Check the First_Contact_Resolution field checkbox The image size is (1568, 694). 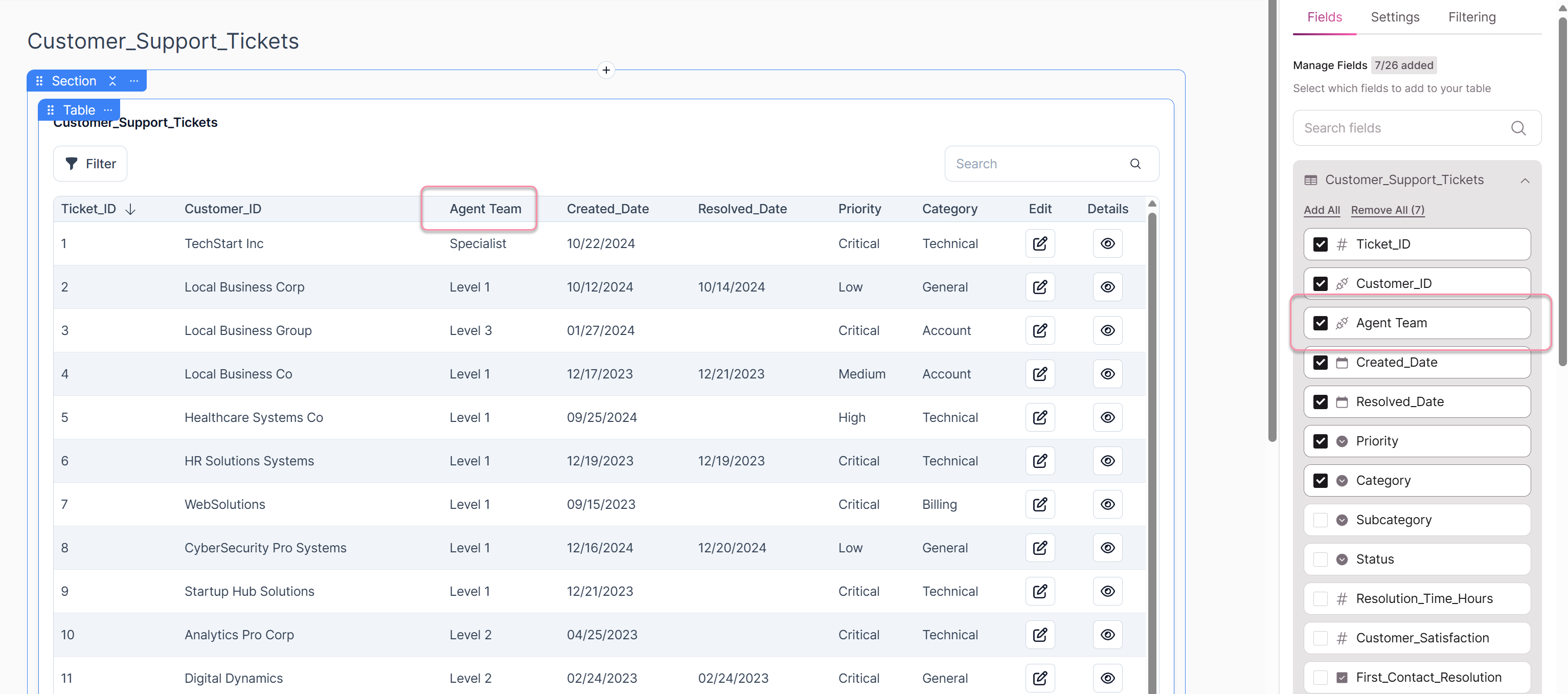coord(1320,678)
